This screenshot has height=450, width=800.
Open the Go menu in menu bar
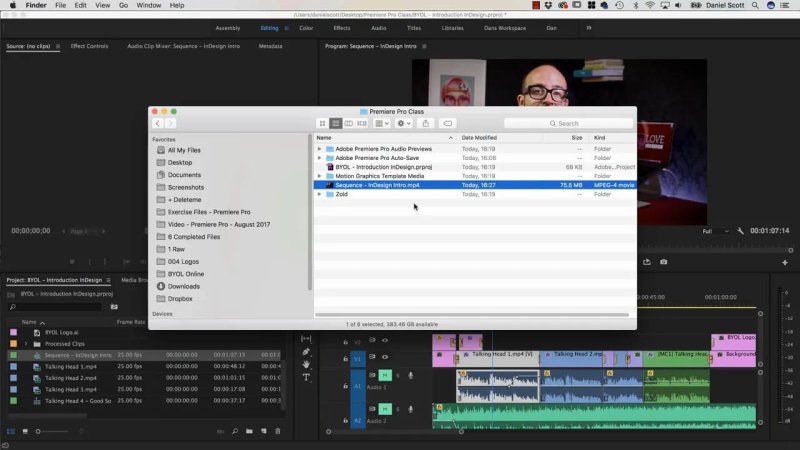coord(123,5)
